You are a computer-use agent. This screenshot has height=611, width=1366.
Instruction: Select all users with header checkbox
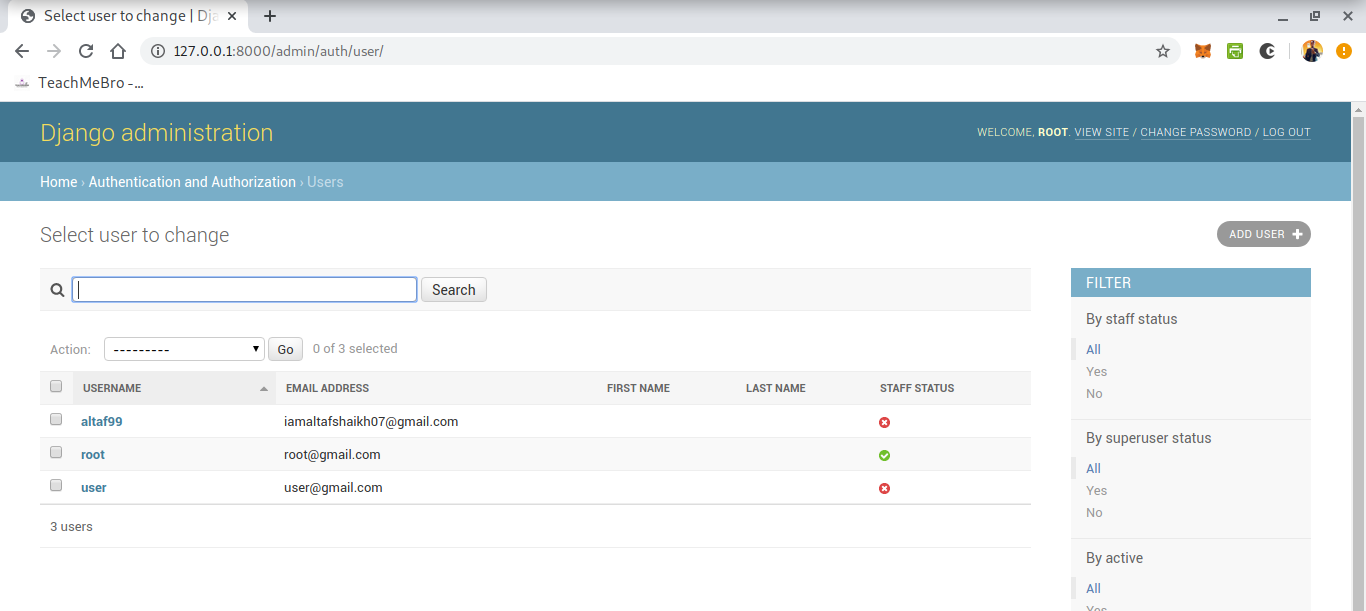[56, 387]
